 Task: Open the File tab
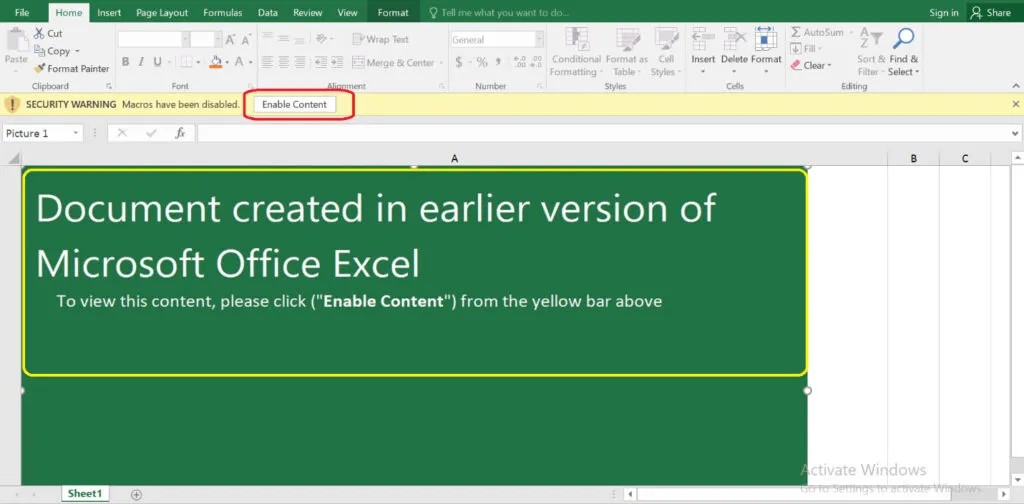[22, 12]
